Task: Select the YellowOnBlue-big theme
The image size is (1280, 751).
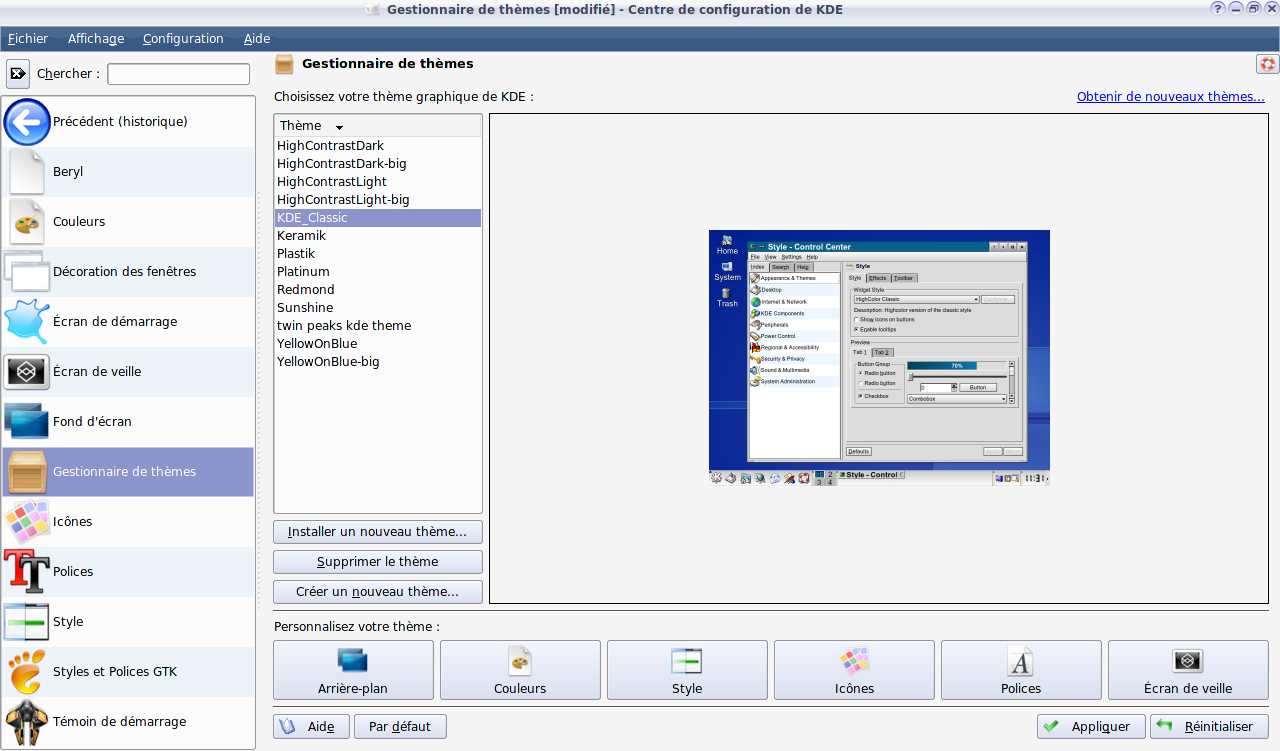Action: 378,362
